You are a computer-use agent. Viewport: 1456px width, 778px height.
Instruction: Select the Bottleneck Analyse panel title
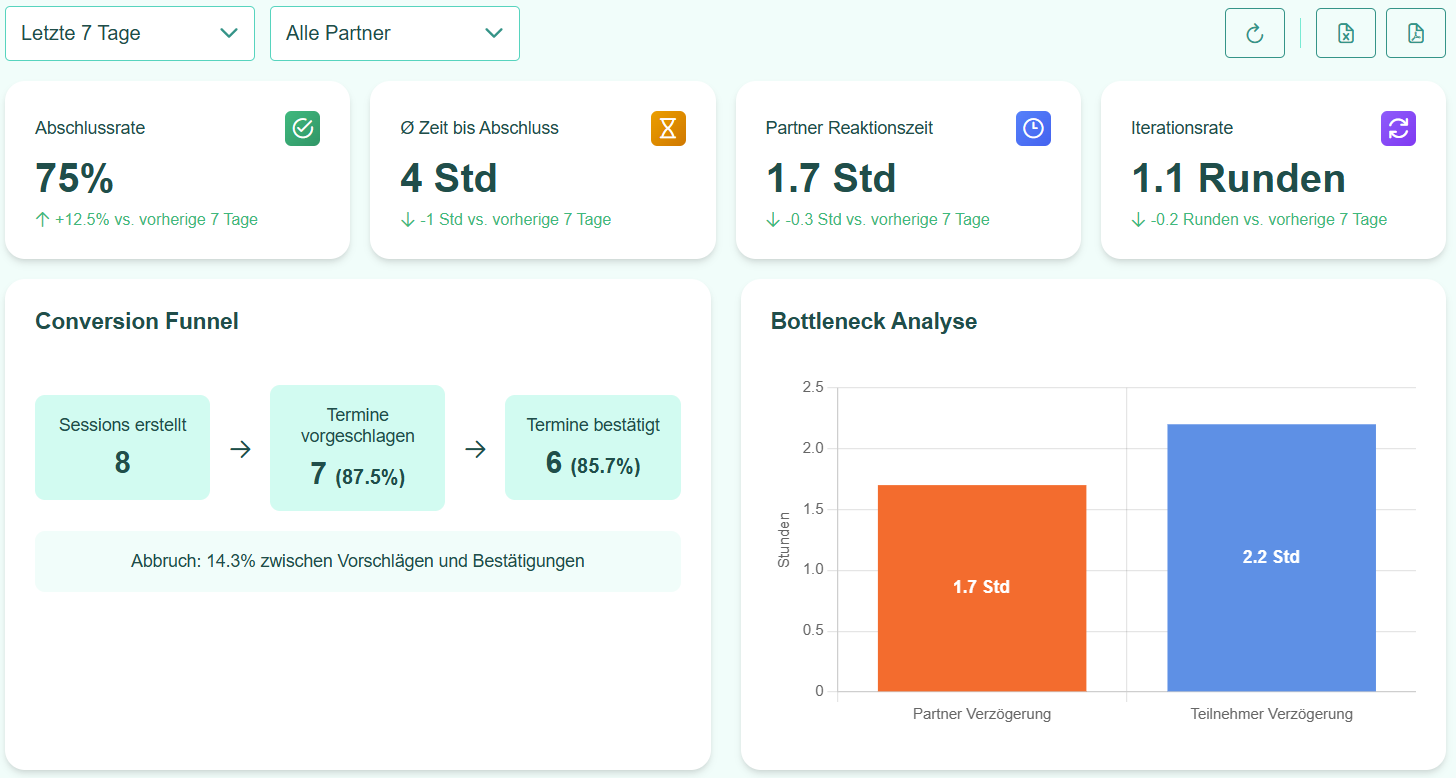coord(873,321)
